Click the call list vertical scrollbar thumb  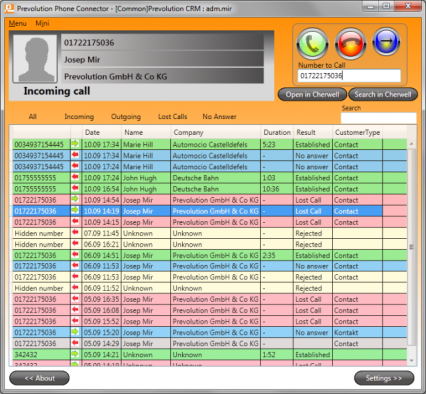point(412,247)
